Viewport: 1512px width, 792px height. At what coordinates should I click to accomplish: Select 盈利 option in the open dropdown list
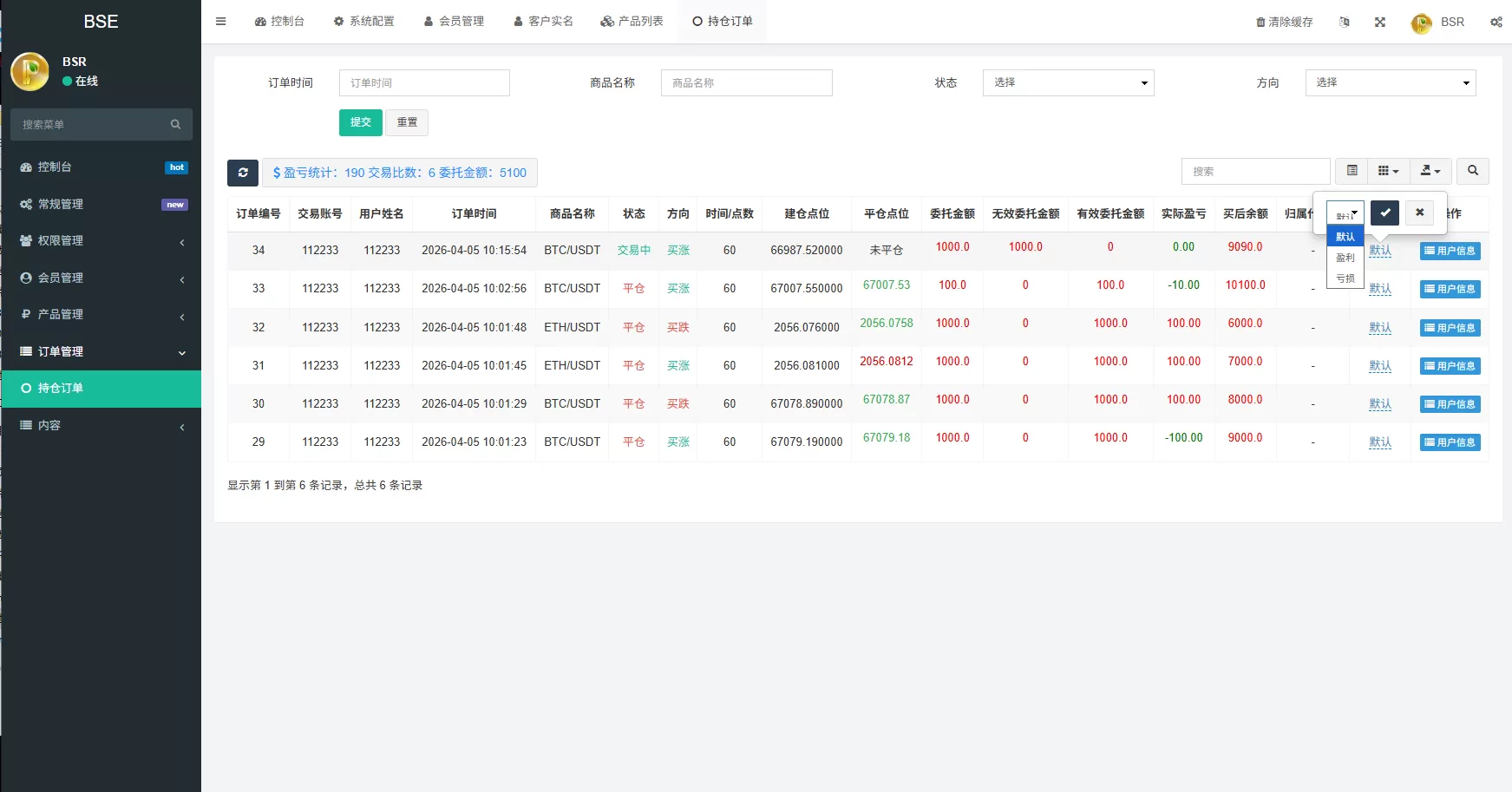pyautogui.click(x=1345, y=258)
